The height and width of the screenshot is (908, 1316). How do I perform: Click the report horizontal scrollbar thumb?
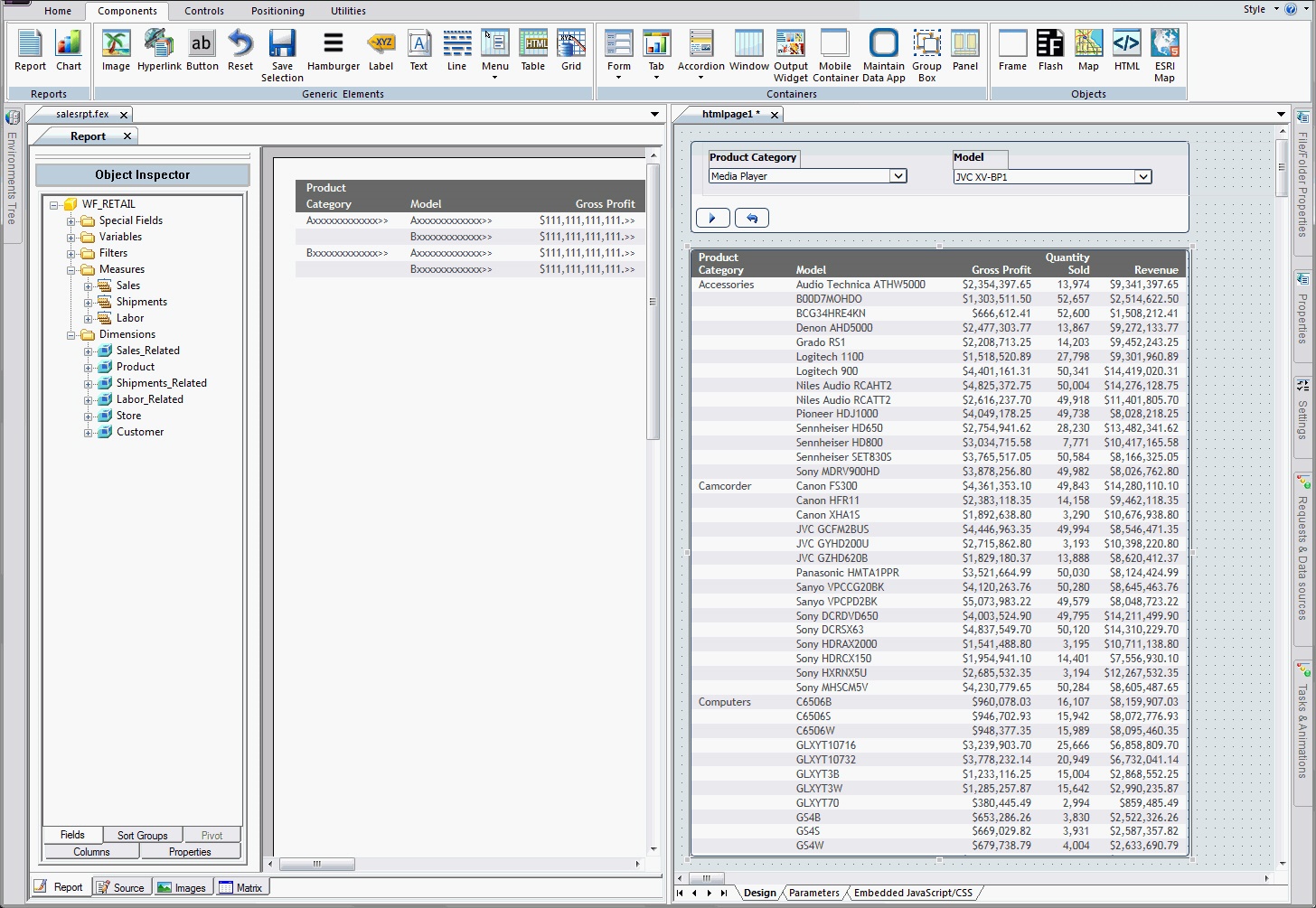pos(316,864)
